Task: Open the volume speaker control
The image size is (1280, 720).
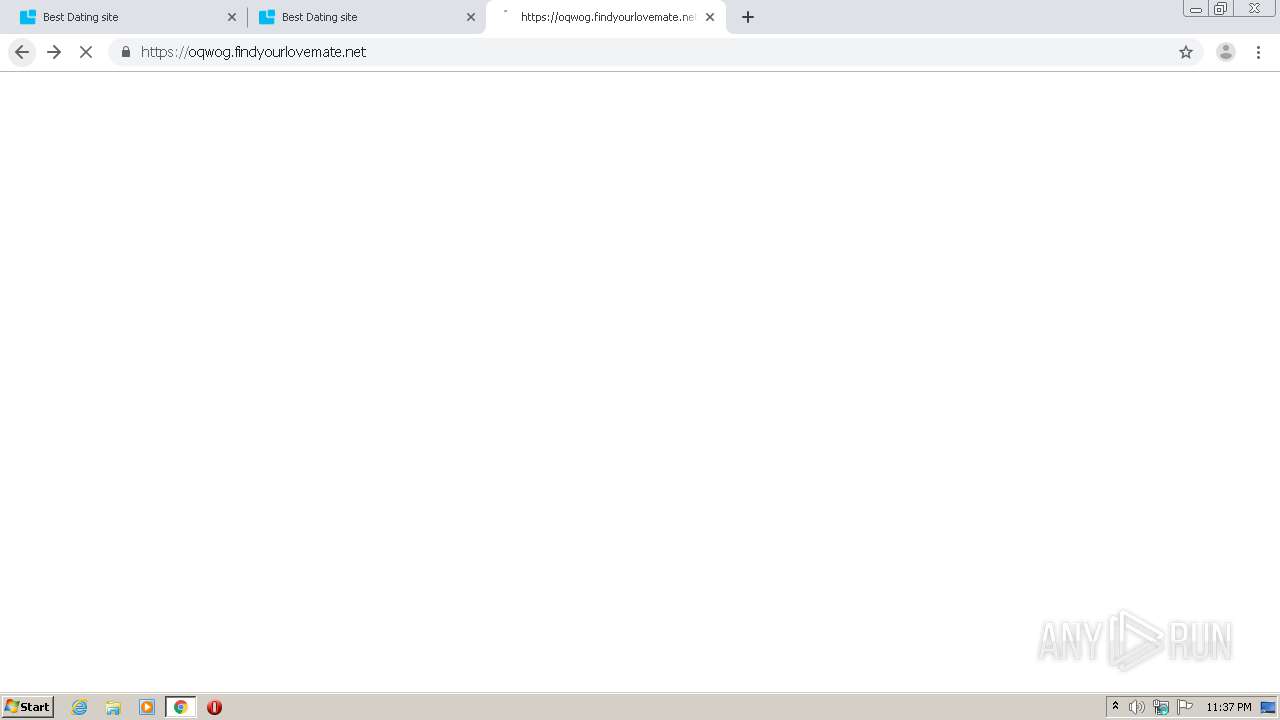Action: tap(1137, 707)
